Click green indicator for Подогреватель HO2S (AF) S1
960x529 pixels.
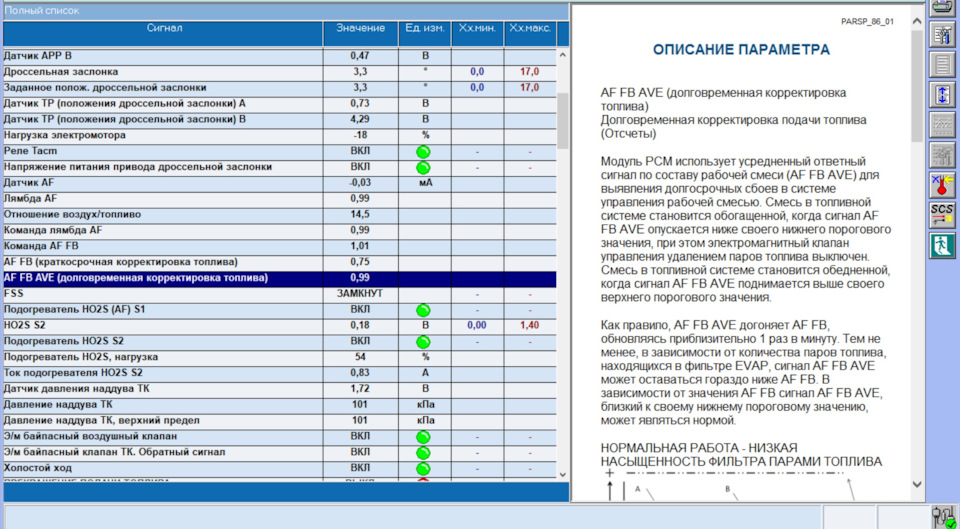423,310
